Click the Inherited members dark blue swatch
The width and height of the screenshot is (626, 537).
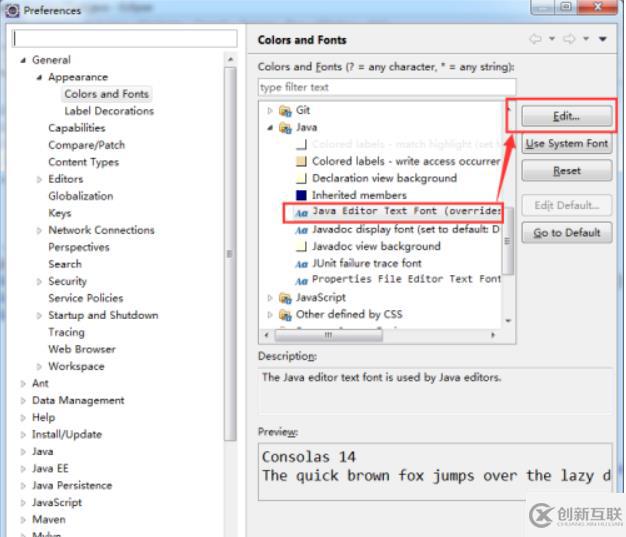[301, 195]
